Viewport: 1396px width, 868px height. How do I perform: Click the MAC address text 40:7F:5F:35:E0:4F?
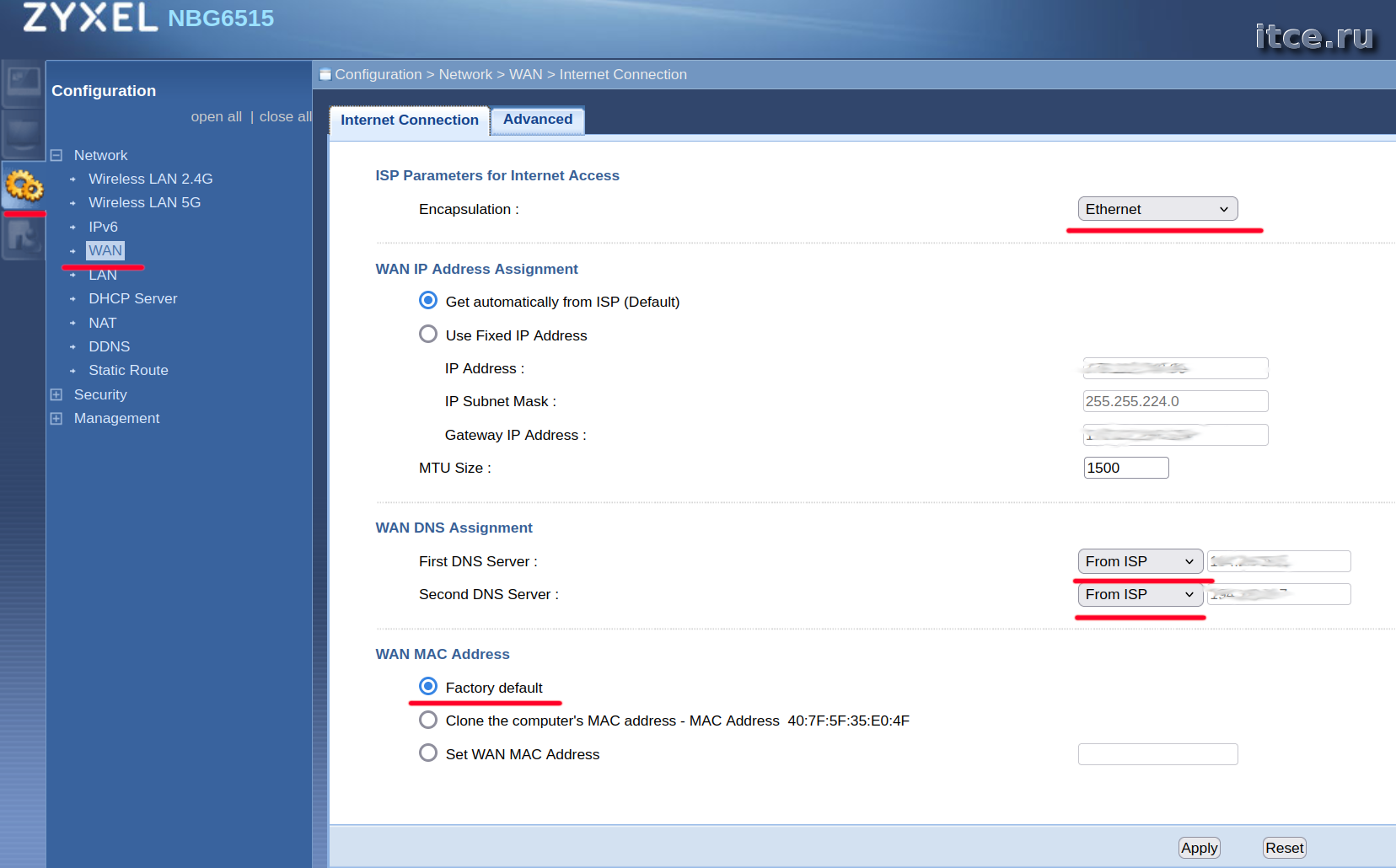coord(848,721)
